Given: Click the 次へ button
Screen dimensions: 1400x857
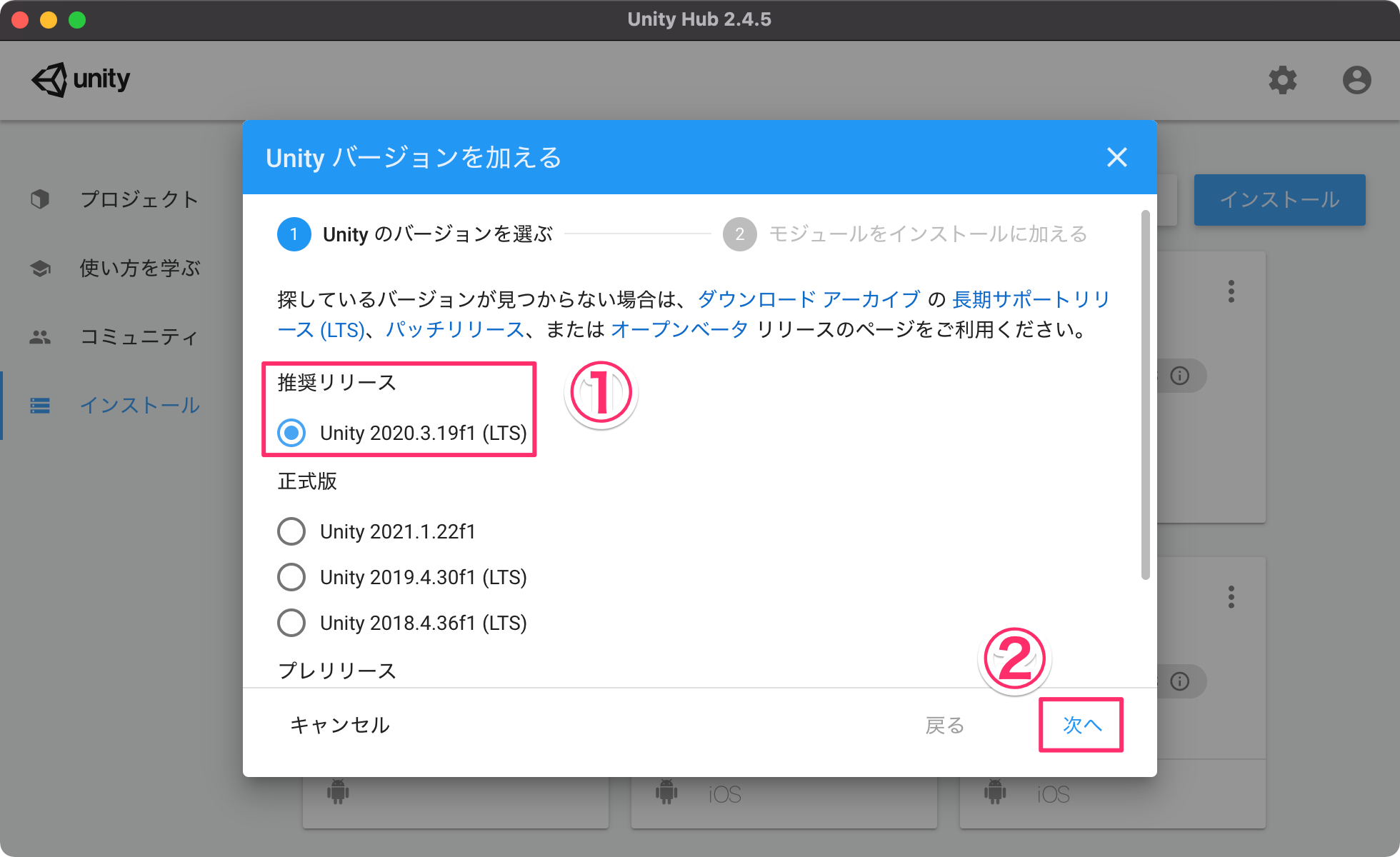Looking at the screenshot, I should pyautogui.click(x=1081, y=725).
